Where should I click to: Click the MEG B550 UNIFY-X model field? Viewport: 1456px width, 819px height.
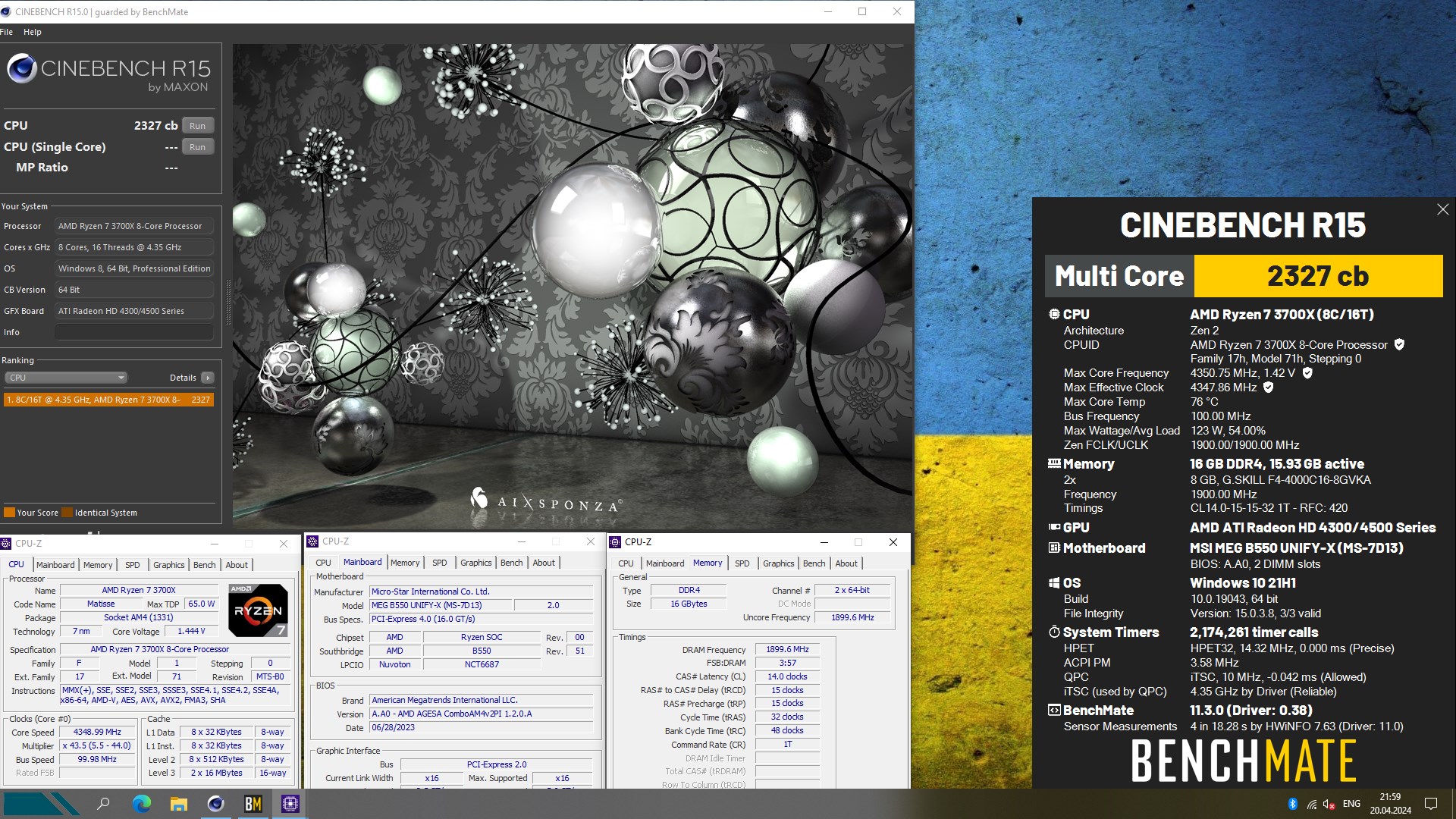point(441,605)
